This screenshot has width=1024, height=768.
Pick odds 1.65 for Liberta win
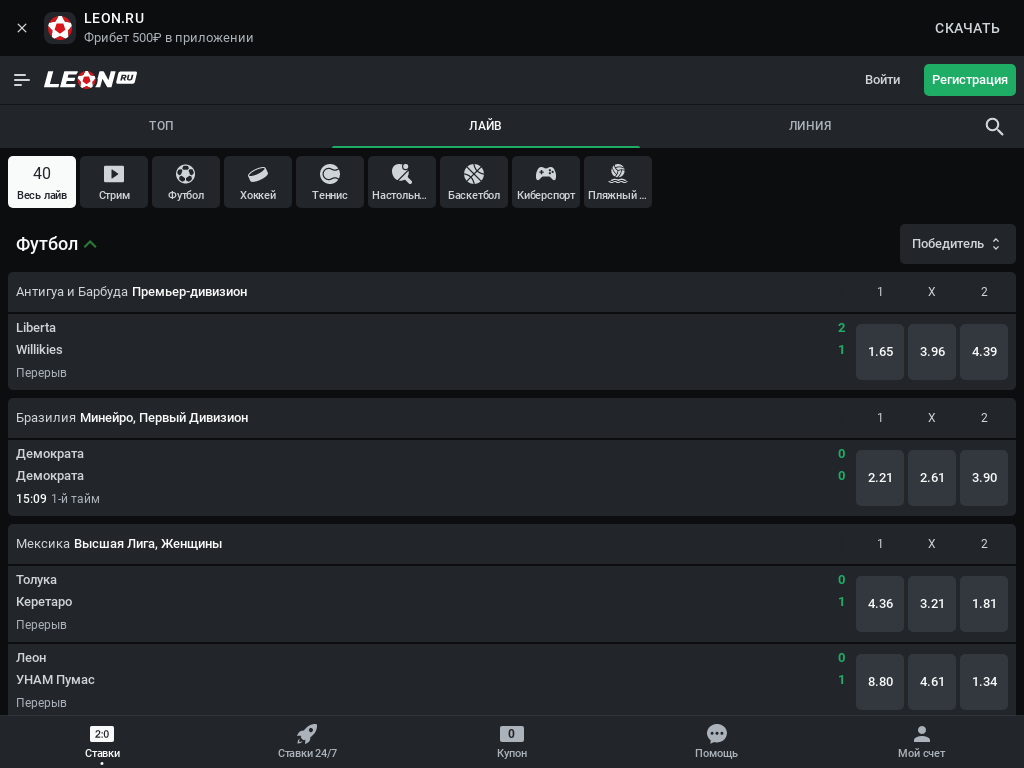tap(880, 352)
